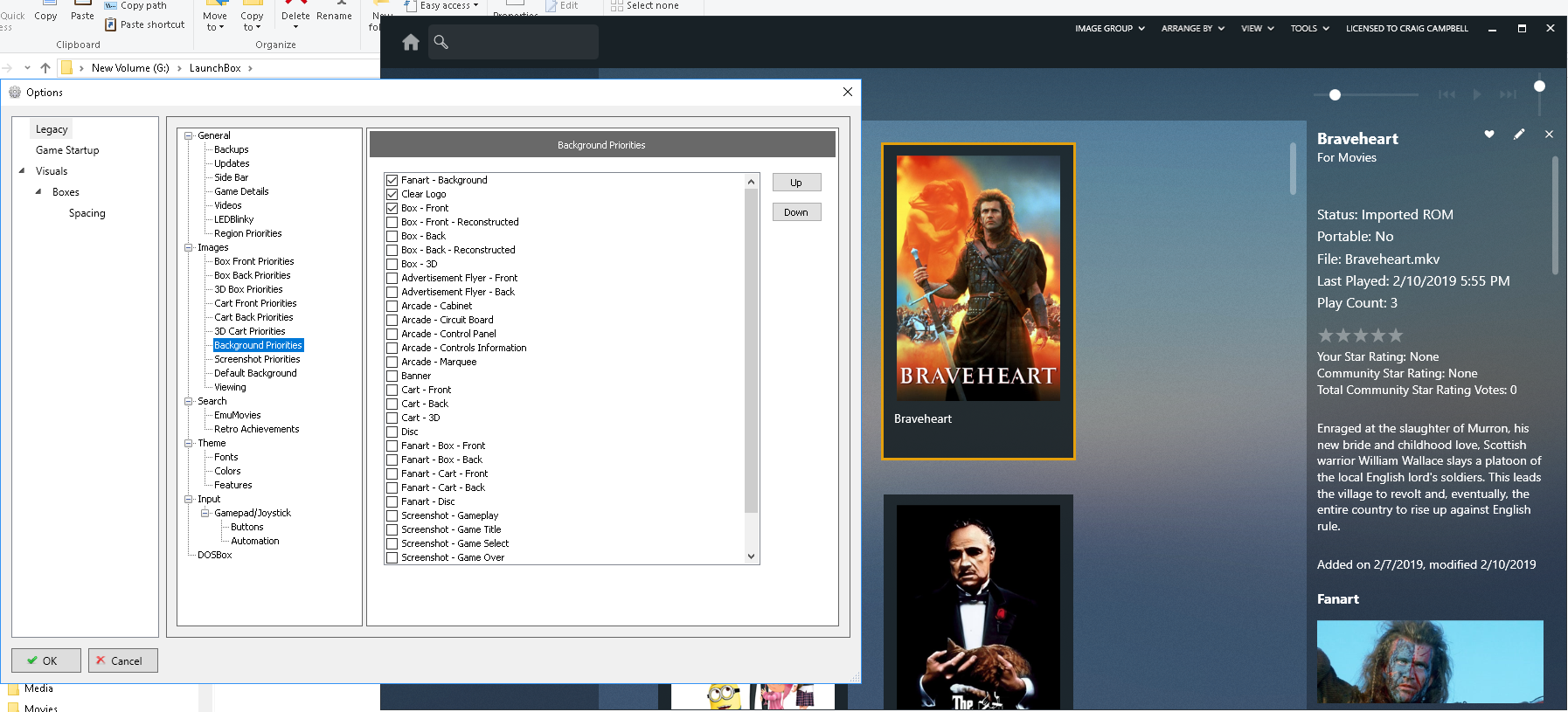The image size is (1568, 712).
Task: Toggle Fanart - Background checkbox
Action: (x=392, y=180)
